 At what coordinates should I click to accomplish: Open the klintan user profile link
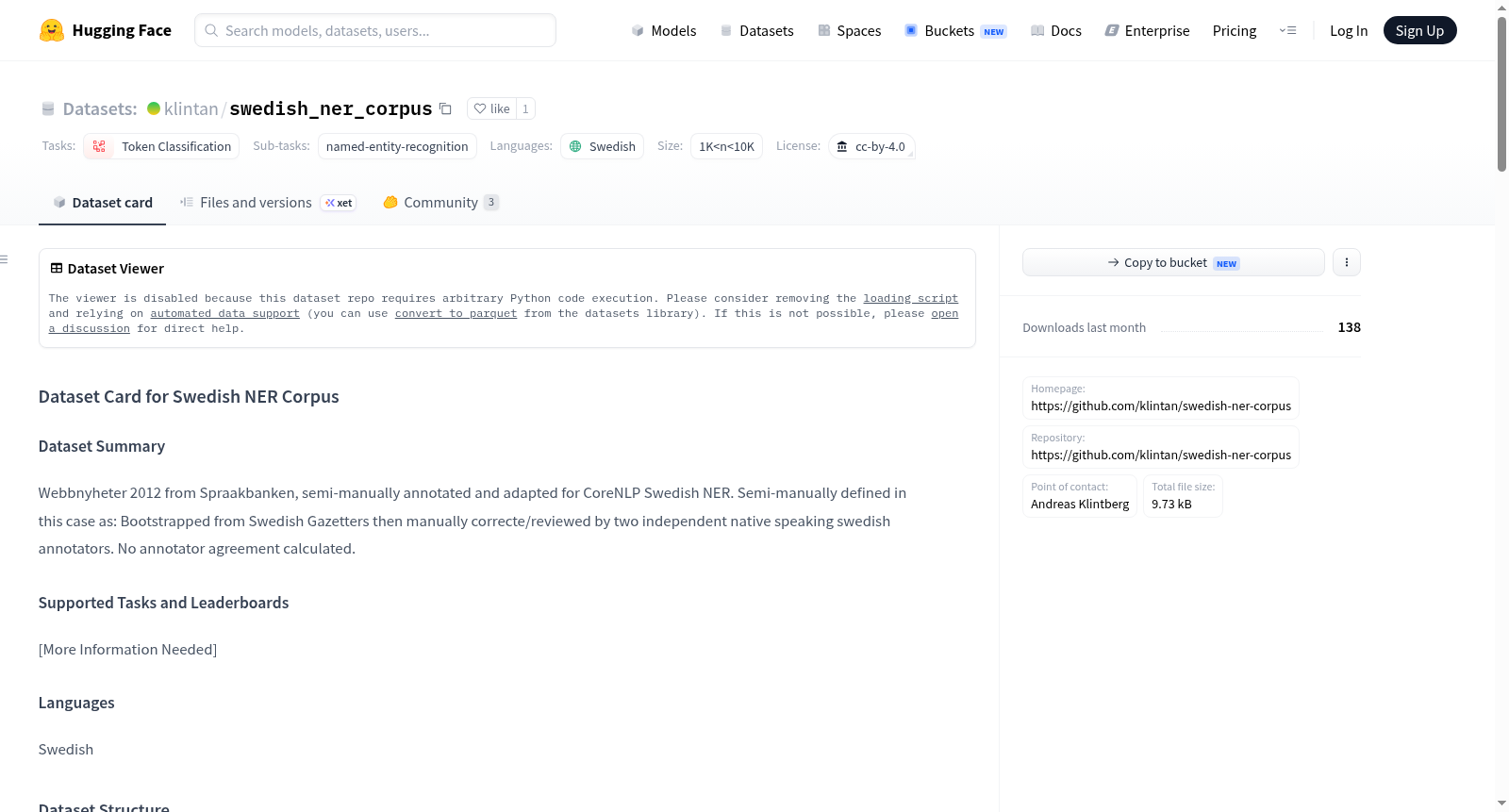click(191, 108)
